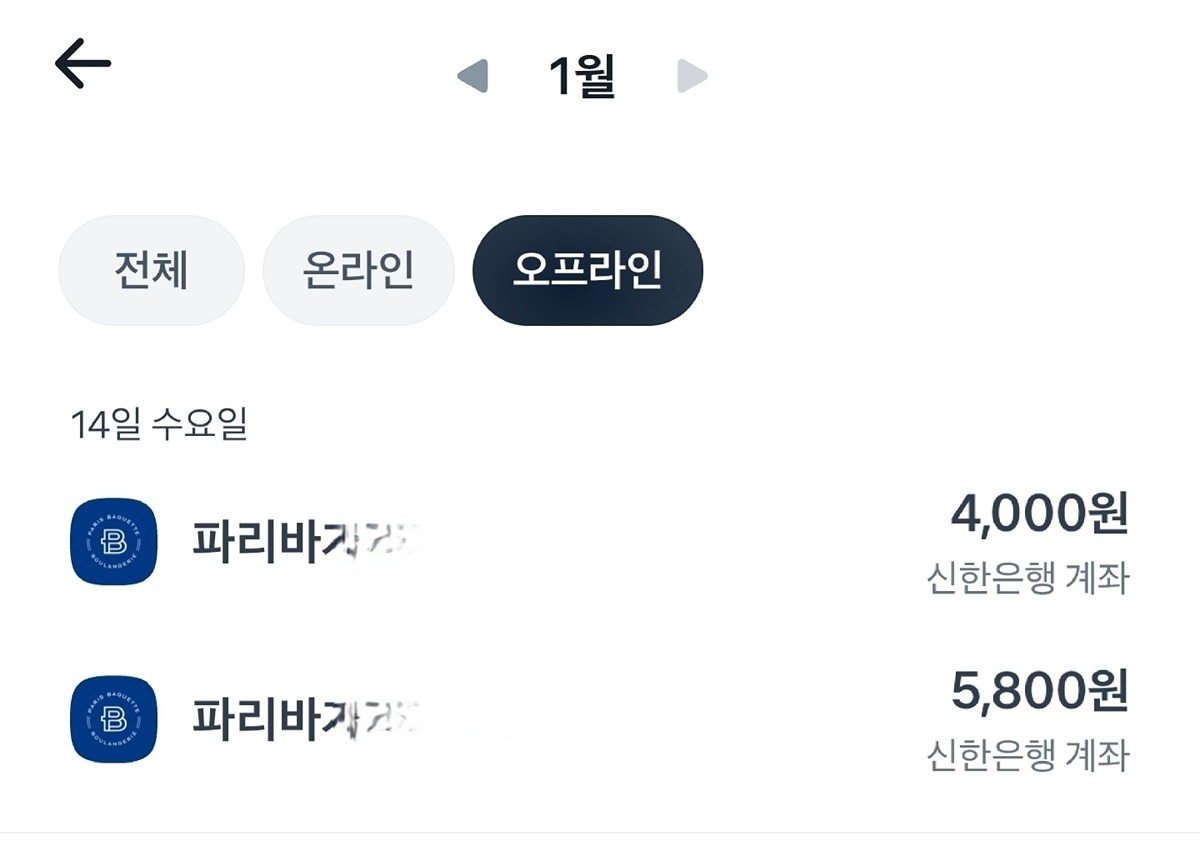Go back using the left arrow
1200x846 pixels.
pyautogui.click(x=83, y=66)
